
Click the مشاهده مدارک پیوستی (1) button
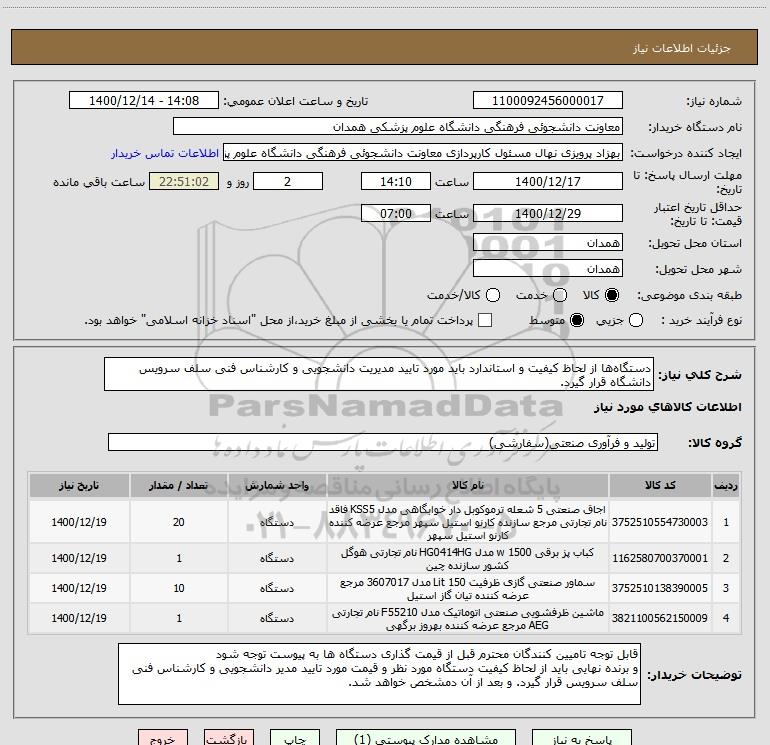point(426,738)
